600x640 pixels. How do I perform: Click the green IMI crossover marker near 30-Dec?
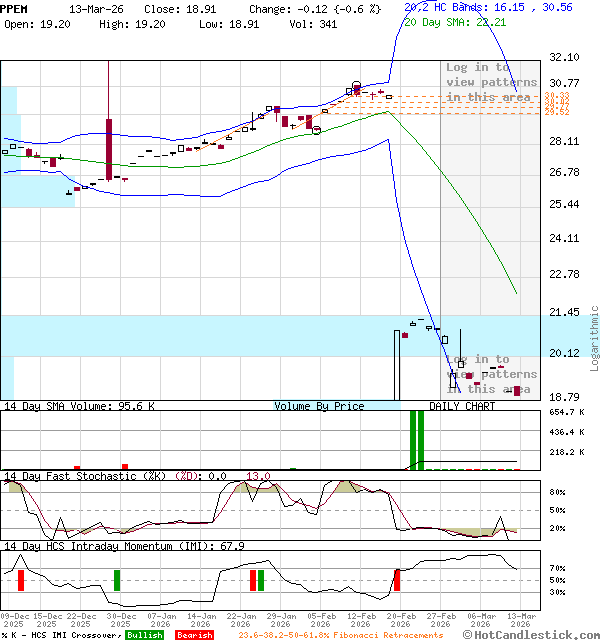tap(116, 580)
